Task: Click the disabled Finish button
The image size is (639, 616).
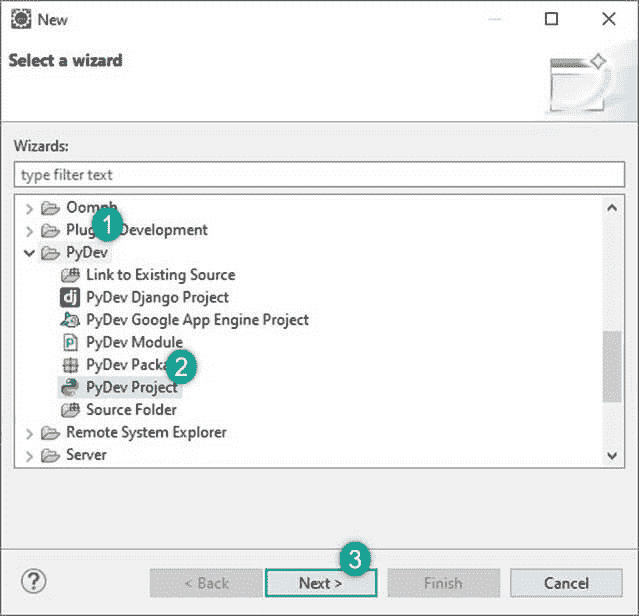Action: [443, 583]
